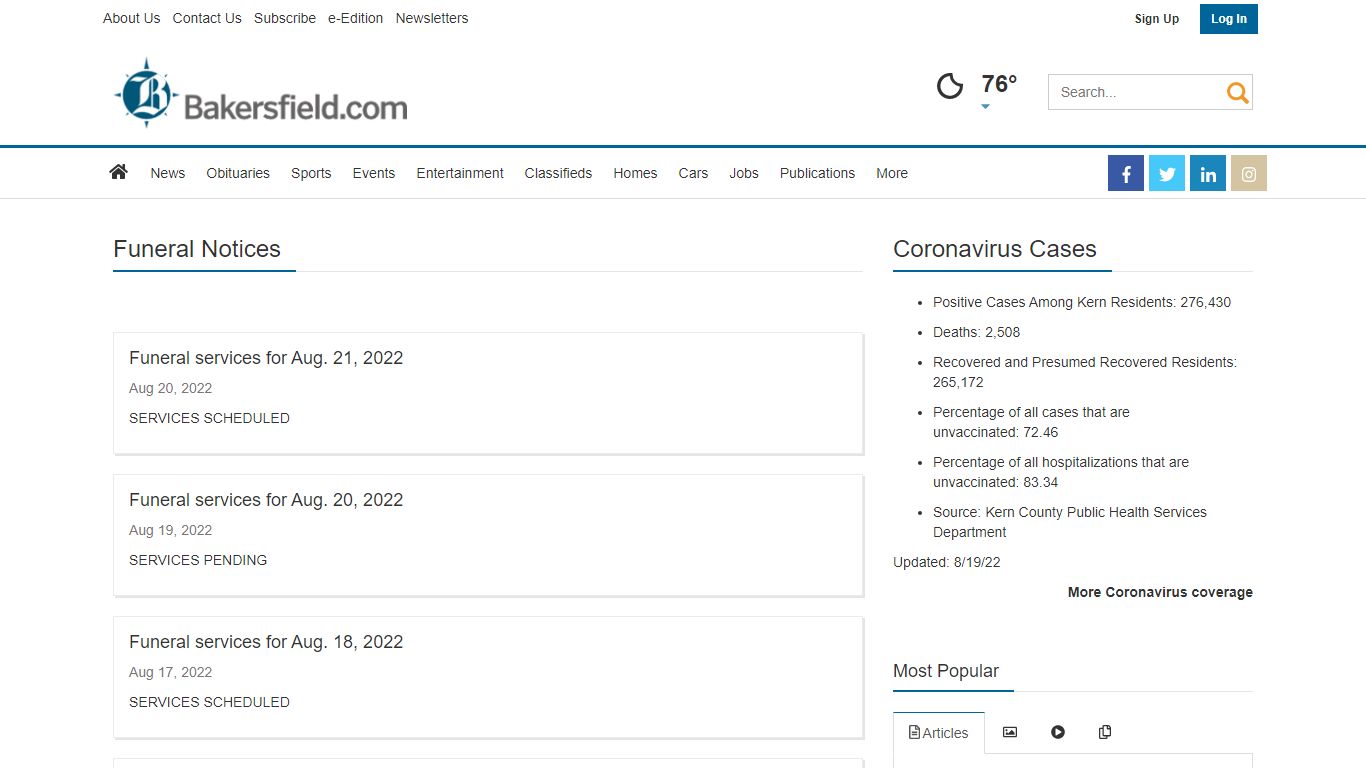Click the Bakersfield.com logo

[x=261, y=93]
